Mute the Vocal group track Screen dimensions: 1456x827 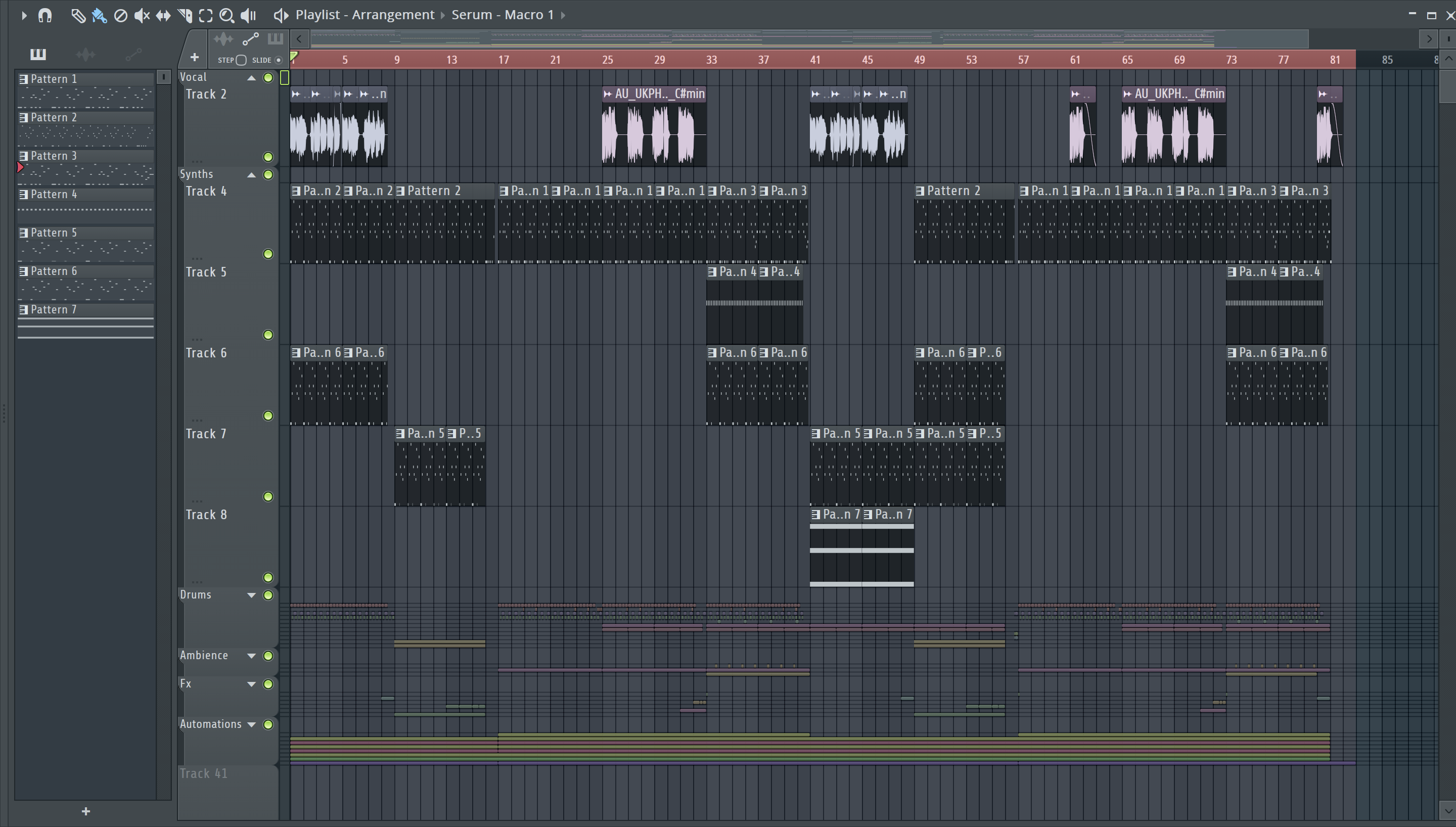(268, 77)
